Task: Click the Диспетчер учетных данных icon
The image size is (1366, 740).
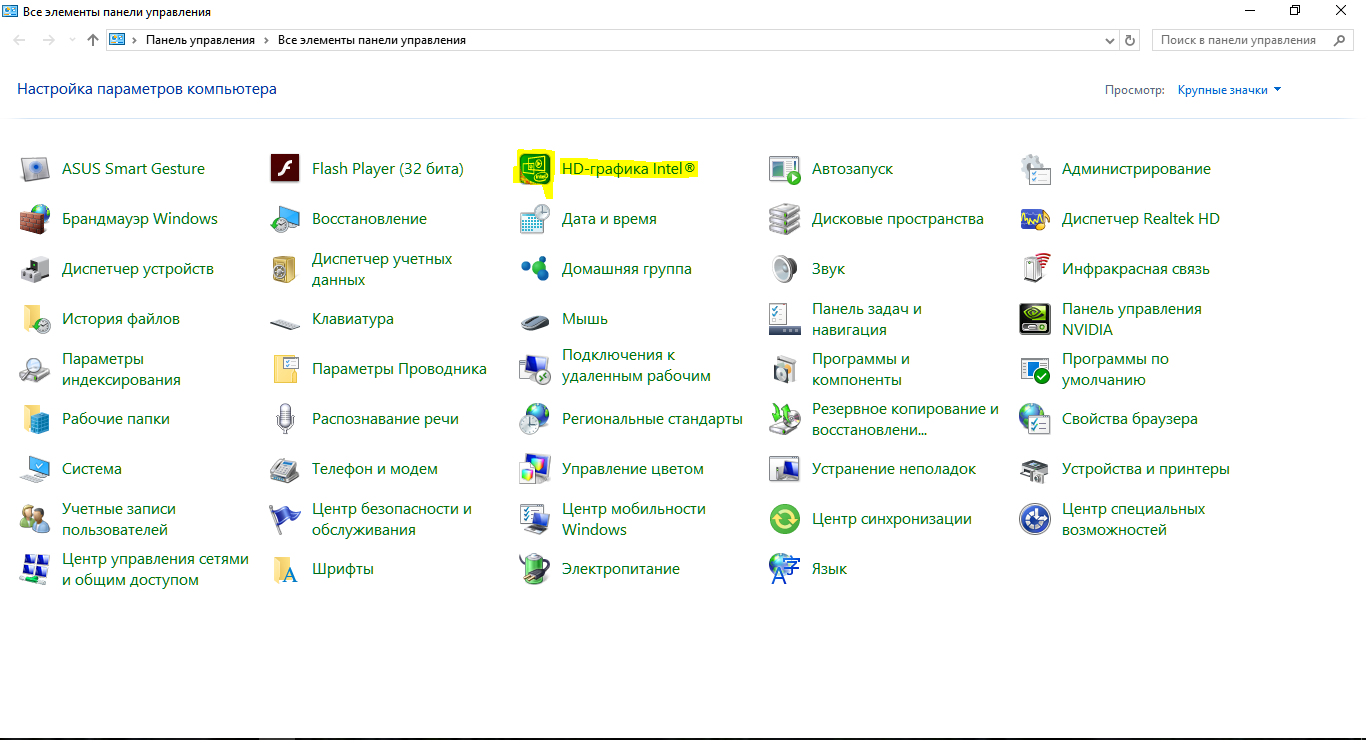Action: 285,269
